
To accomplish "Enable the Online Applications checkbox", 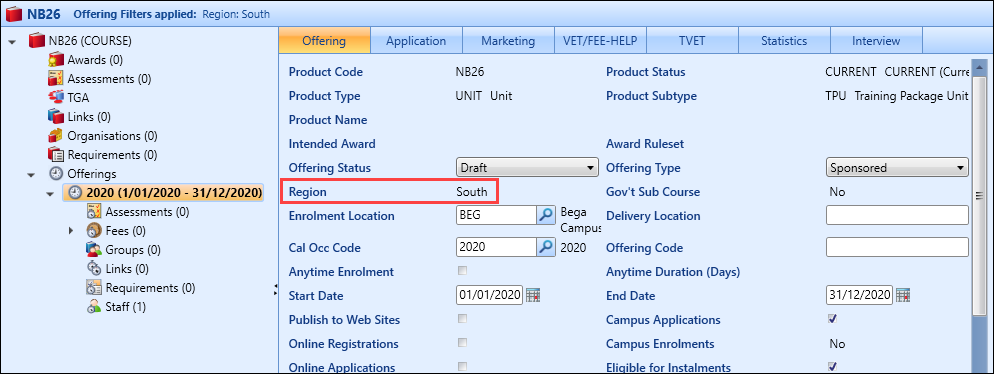I will point(463,366).
